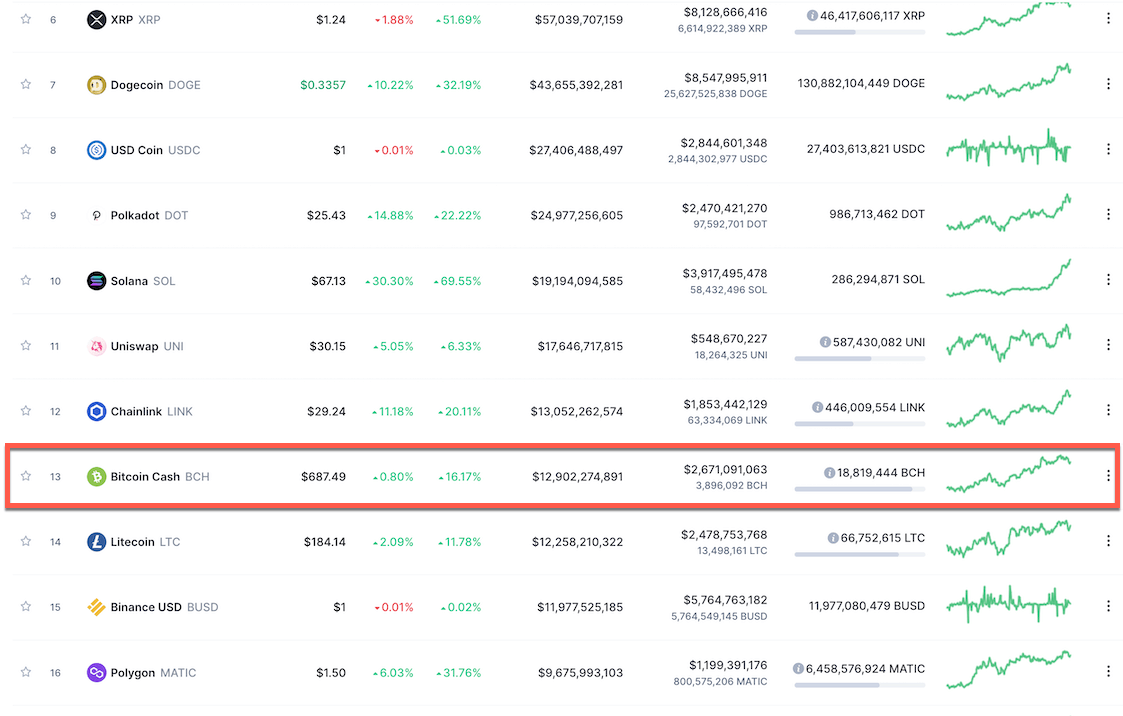The width and height of the screenshot is (1123, 716).
Task: Click the Dogecoin coin logo icon
Action: coord(96,85)
